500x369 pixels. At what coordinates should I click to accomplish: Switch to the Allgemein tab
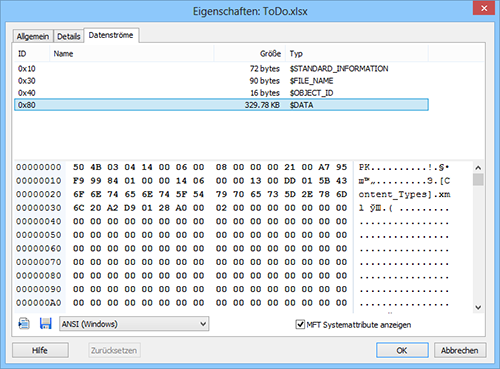point(33,36)
